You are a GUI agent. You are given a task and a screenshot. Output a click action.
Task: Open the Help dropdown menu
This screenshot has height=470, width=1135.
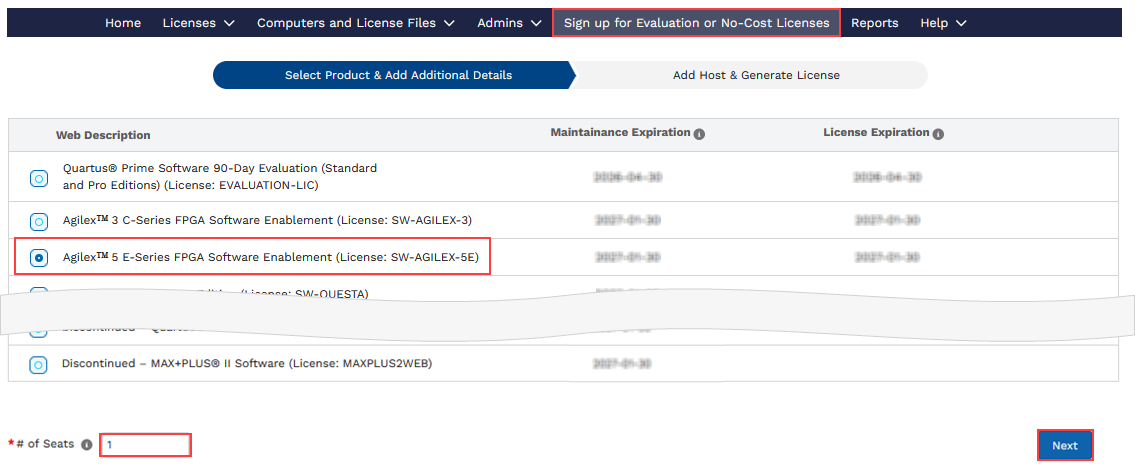click(x=943, y=23)
